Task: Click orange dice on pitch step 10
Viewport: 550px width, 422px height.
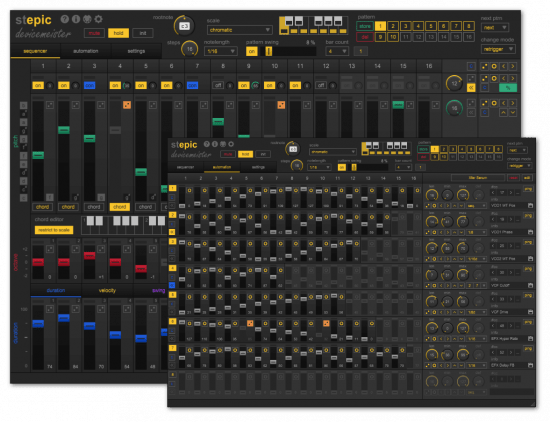Action: tap(281, 105)
